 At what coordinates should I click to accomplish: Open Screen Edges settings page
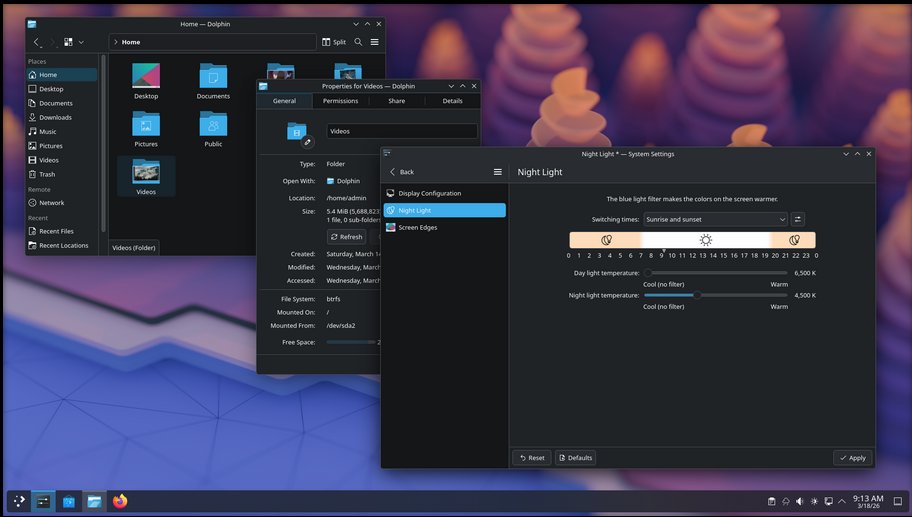click(445, 227)
